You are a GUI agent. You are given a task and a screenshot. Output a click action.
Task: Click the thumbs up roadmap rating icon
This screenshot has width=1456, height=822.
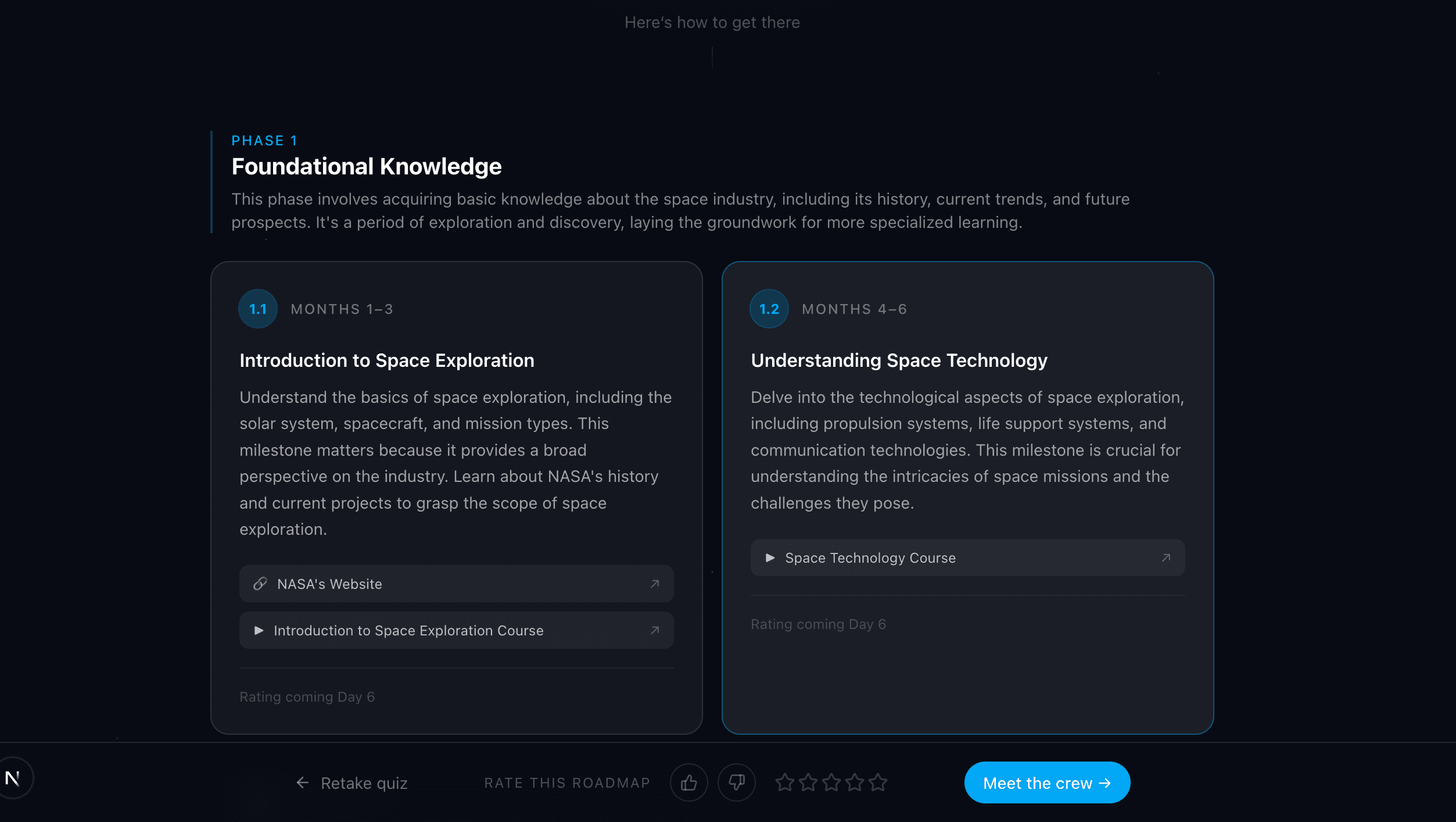[688, 782]
